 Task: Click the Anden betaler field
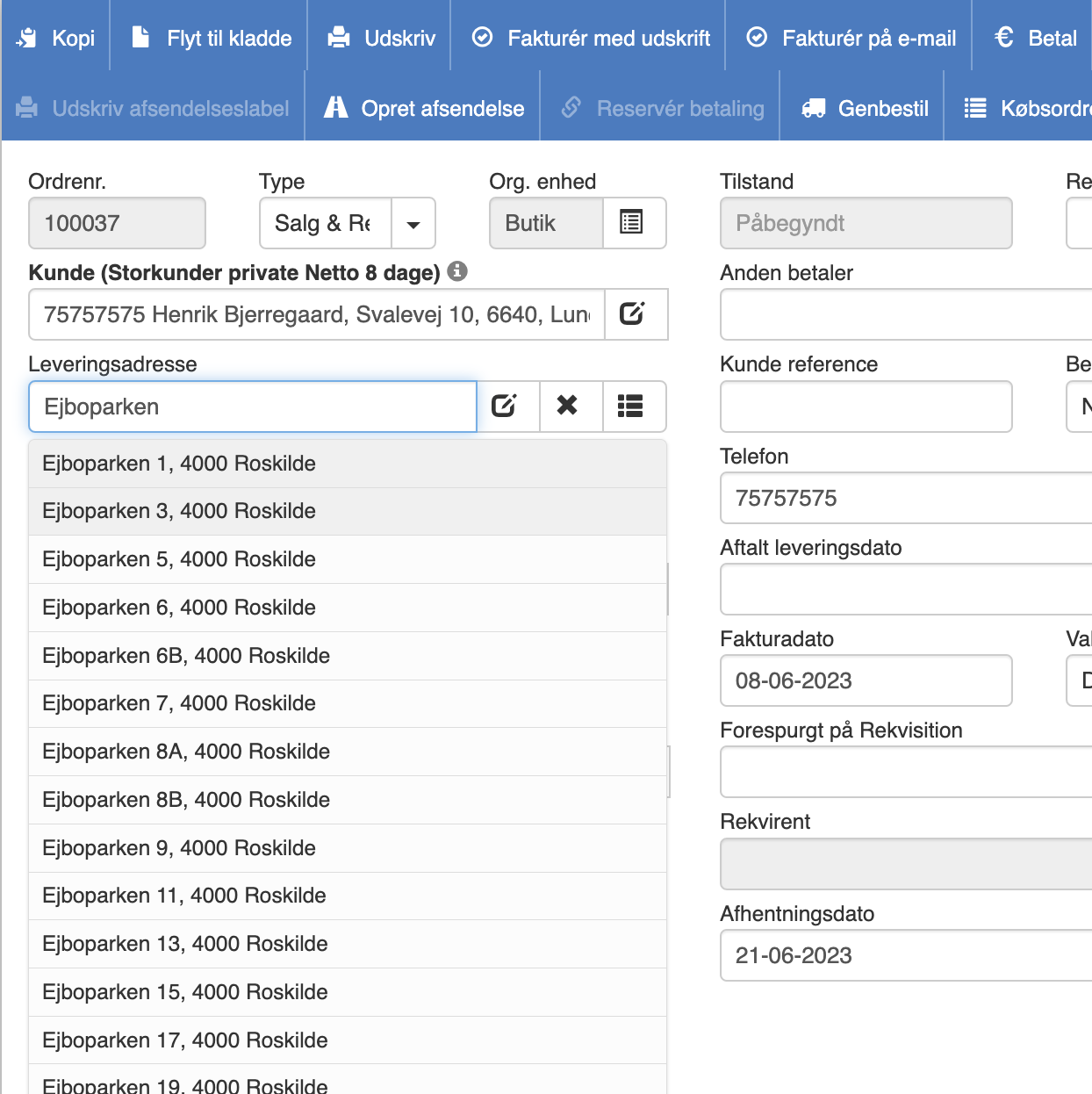(x=906, y=314)
